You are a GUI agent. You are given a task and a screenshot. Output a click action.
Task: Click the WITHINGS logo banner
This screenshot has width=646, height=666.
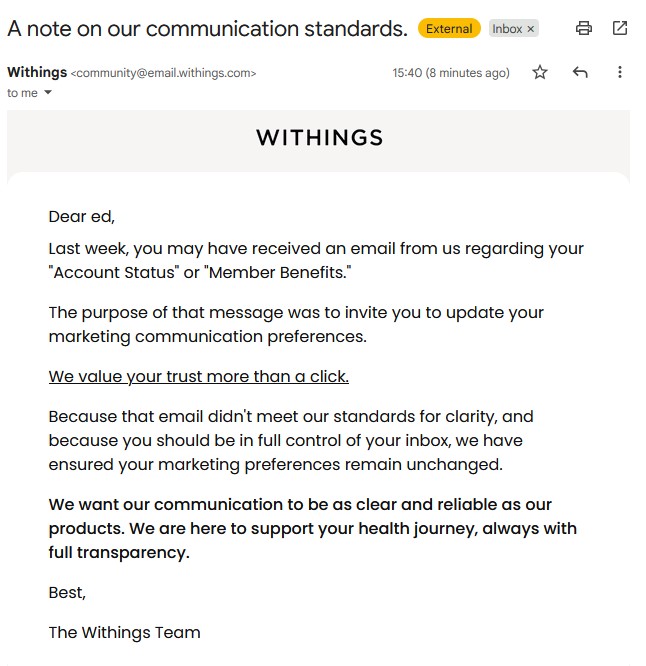point(319,138)
